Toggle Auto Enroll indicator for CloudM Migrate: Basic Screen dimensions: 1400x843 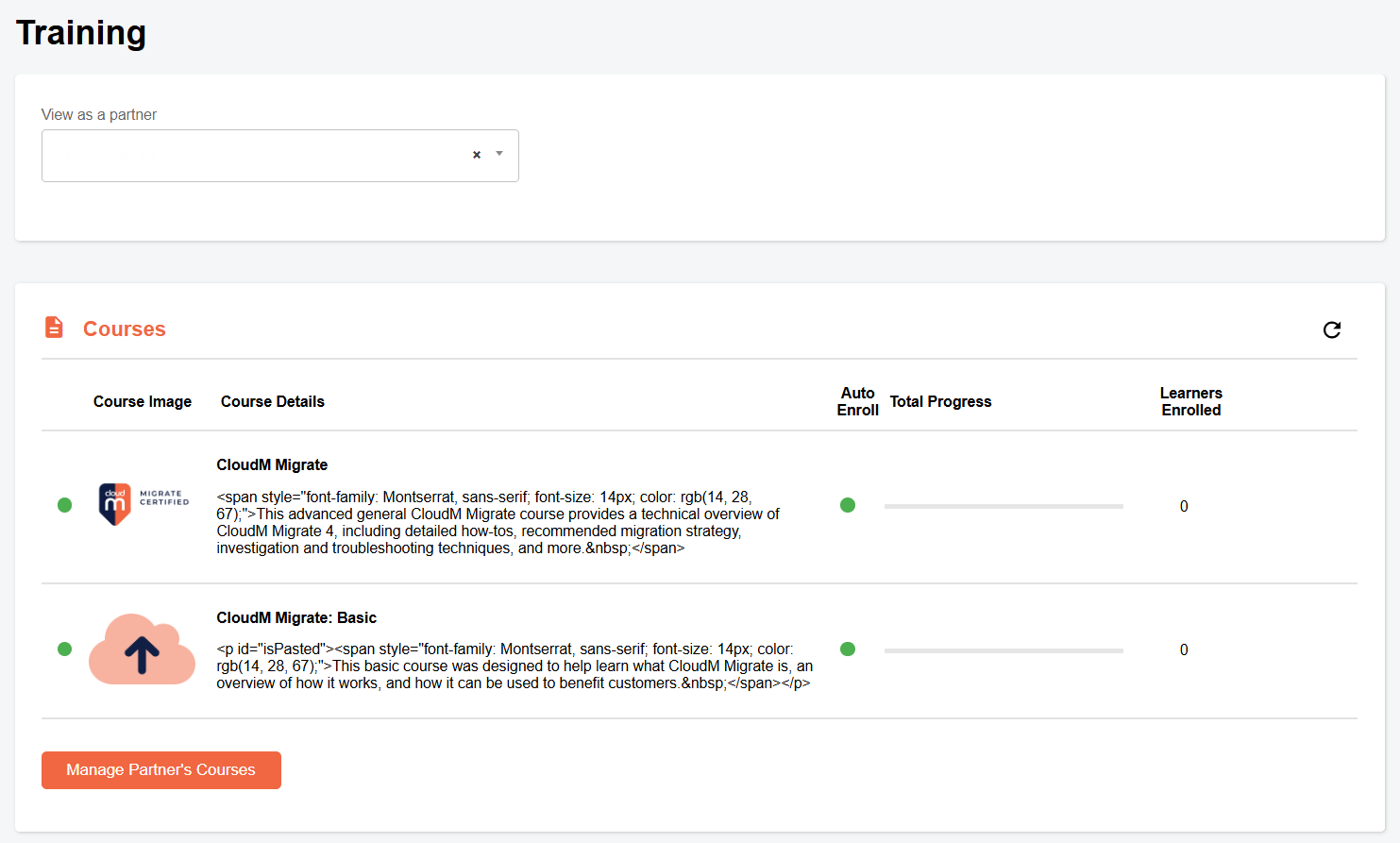point(848,649)
